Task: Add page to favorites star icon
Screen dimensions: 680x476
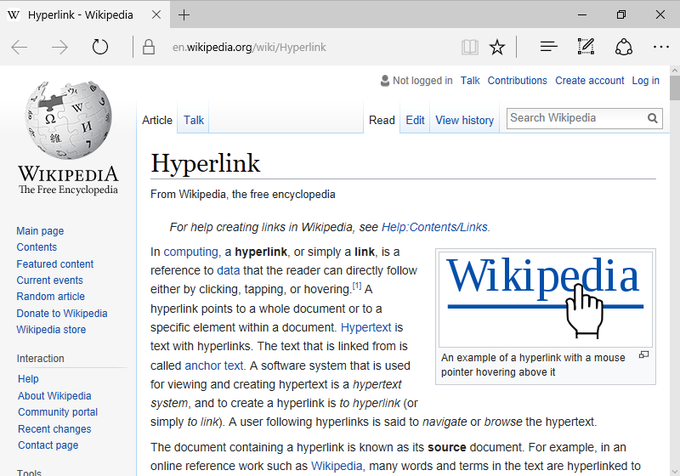Action: (x=497, y=47)
